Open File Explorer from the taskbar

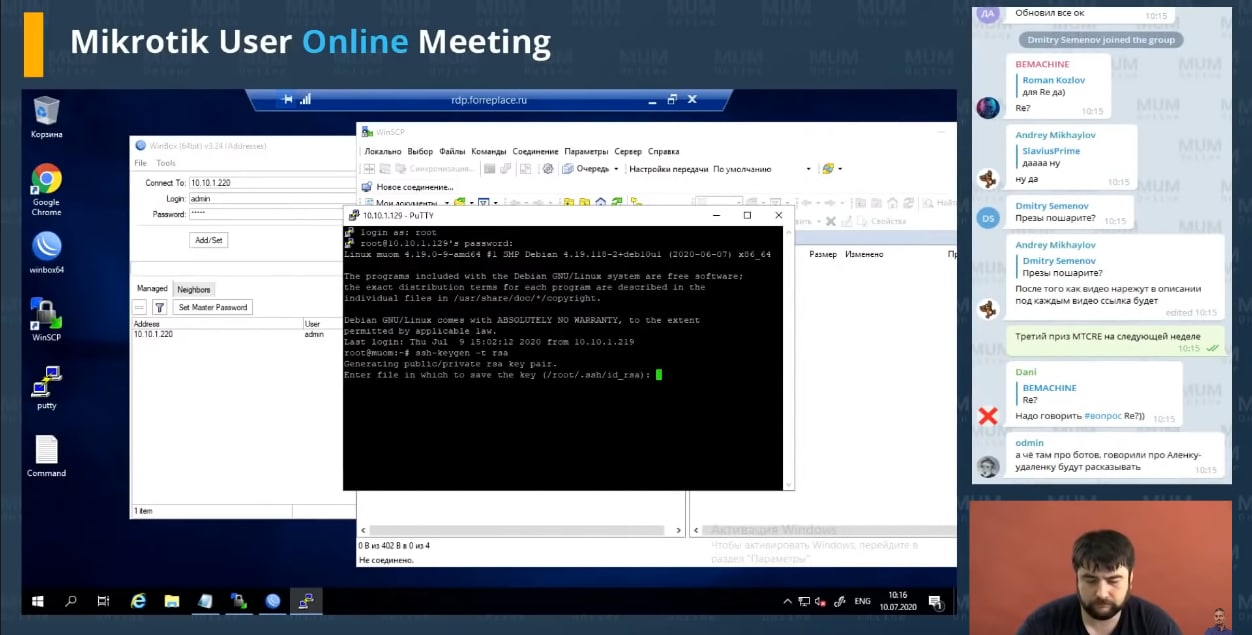(171, 601)
